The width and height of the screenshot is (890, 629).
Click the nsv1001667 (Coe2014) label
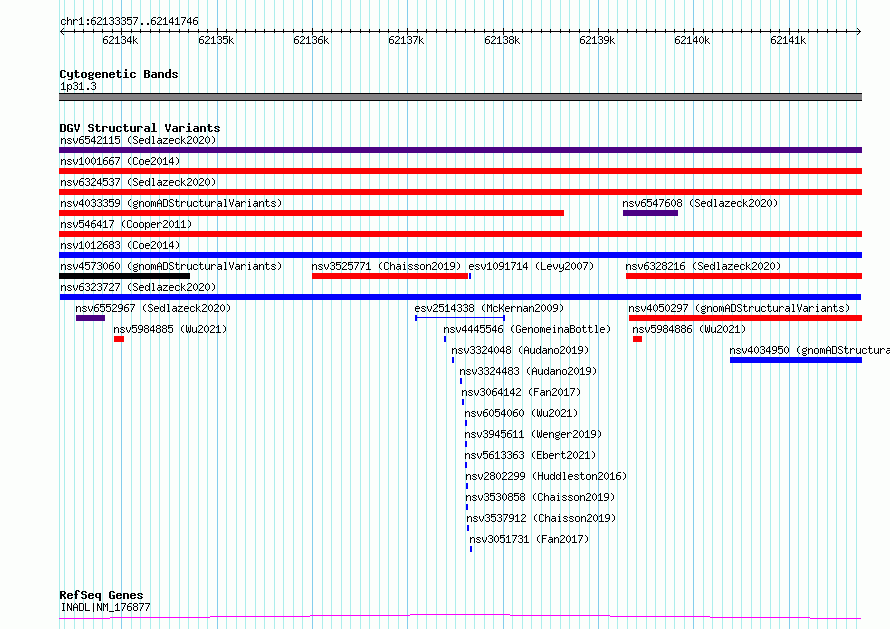(x=120, y=161)
